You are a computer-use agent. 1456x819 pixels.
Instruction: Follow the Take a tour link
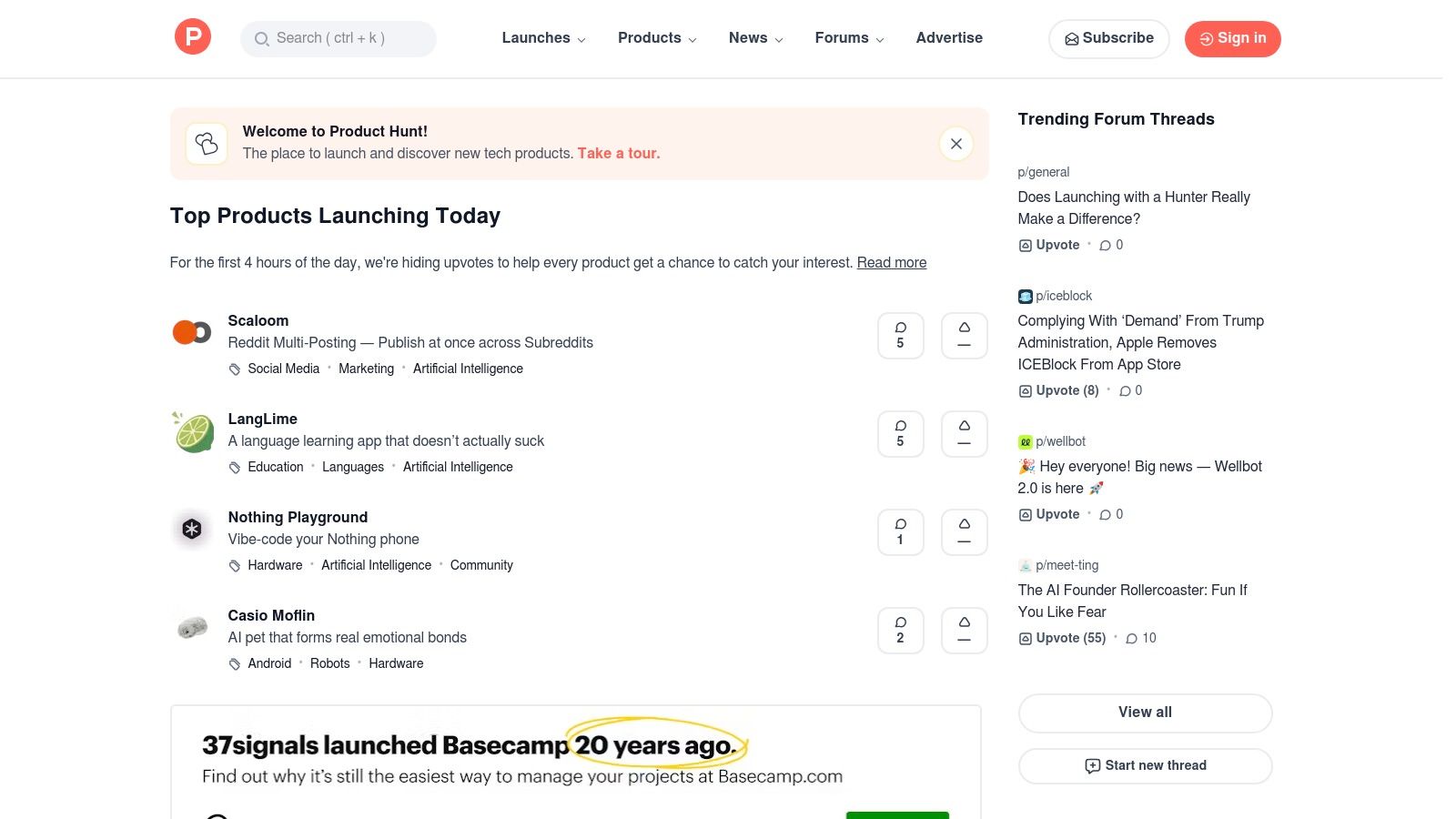(x=618, y=154)
